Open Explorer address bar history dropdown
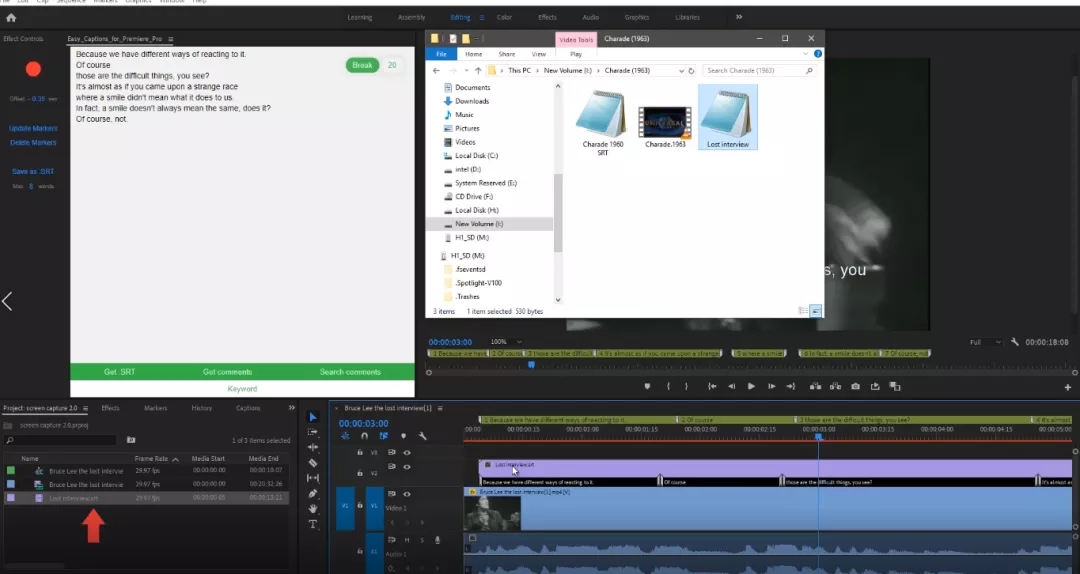 [681, 70]
